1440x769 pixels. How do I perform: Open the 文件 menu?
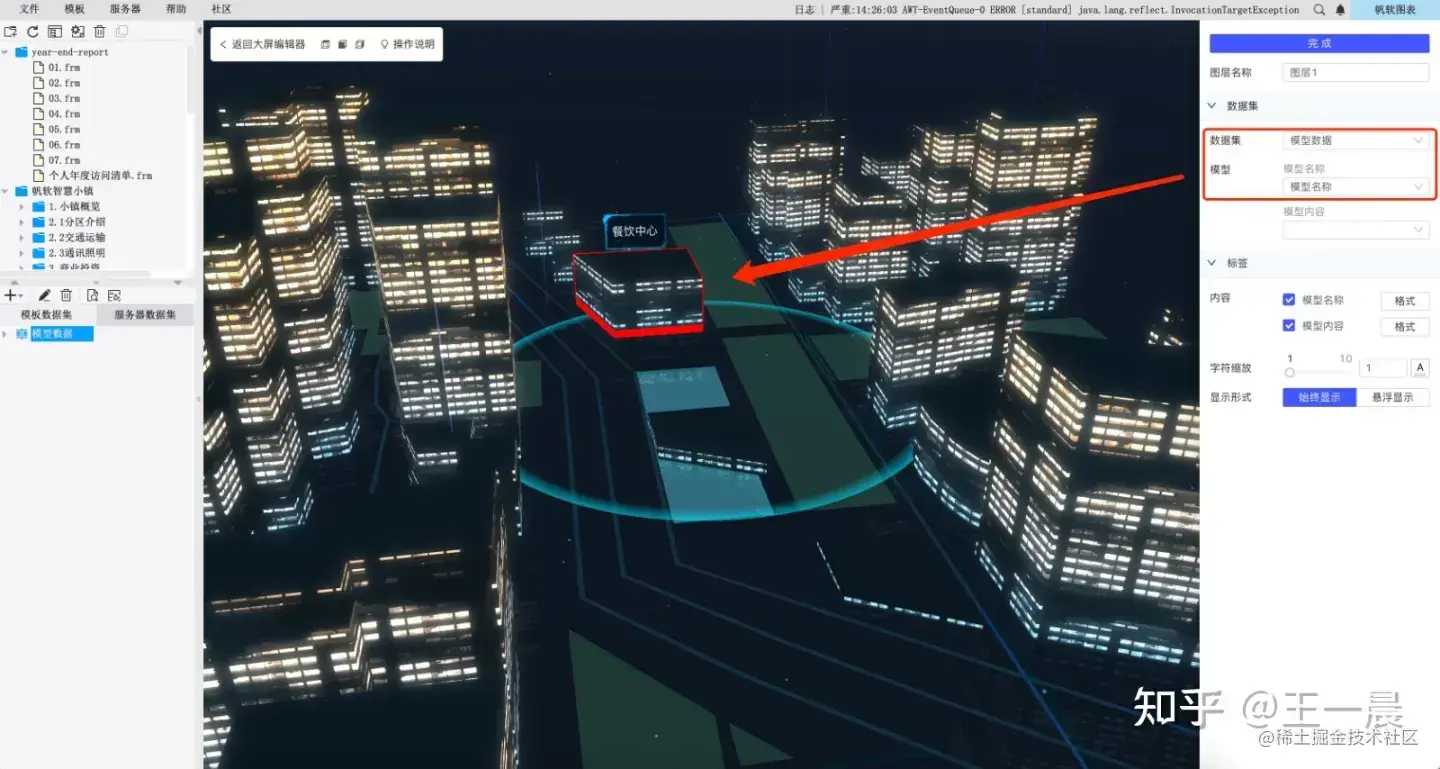(30, 9)
